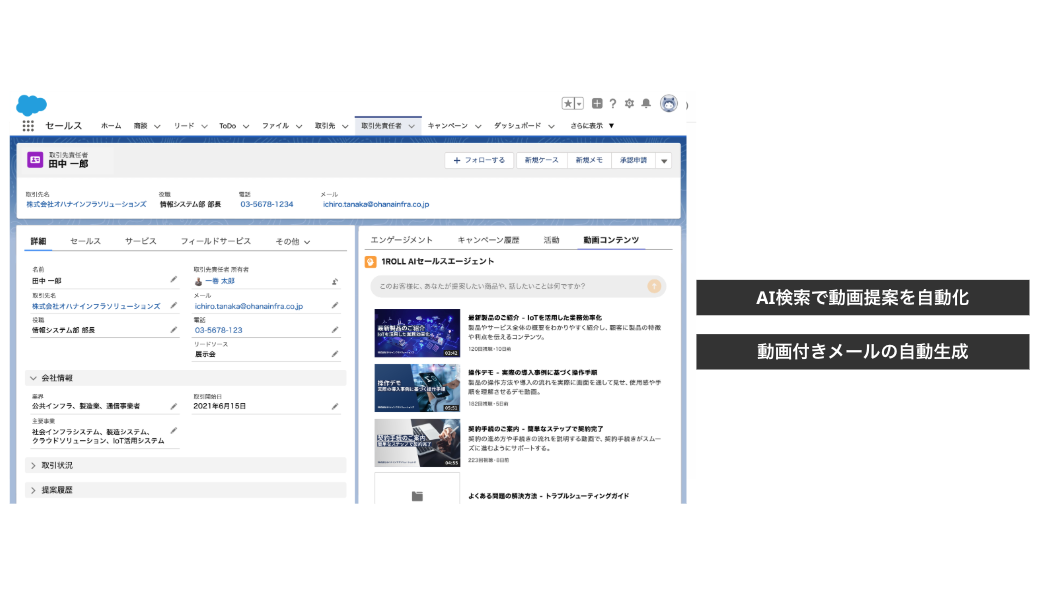This screenshot has height=592, width=1057.
Task: Open the その他 tab dropdown
Action: pos(293,241)
